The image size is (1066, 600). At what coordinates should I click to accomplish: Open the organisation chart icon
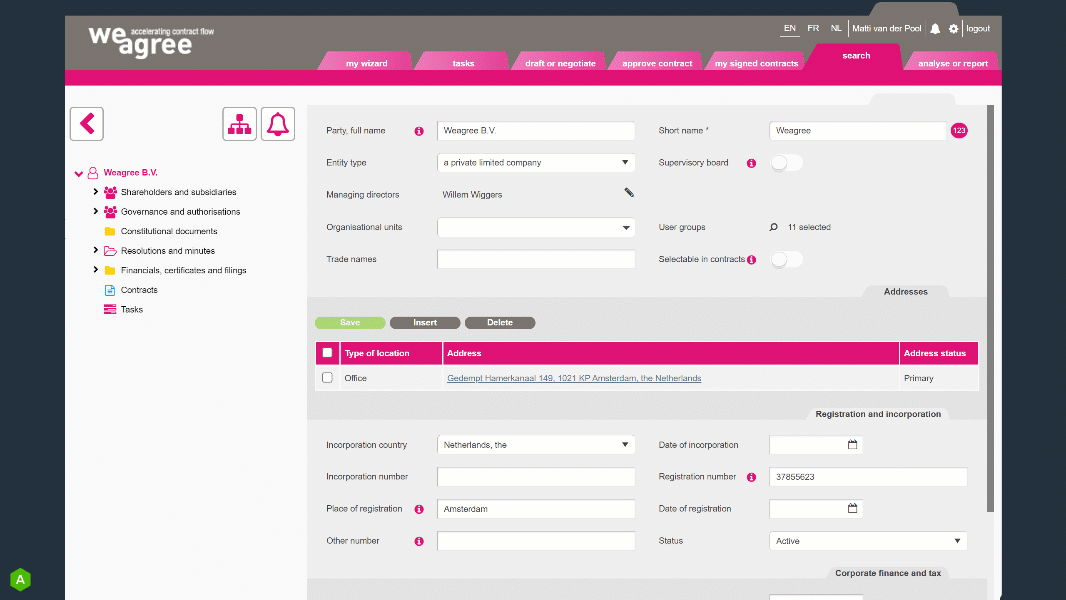[x=239, y=124]
